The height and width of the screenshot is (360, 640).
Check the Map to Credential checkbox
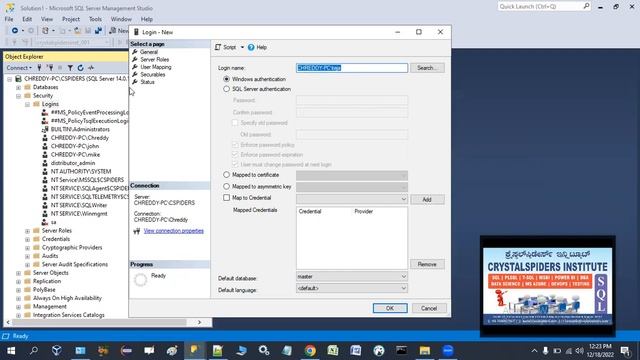tap(227, 198)
